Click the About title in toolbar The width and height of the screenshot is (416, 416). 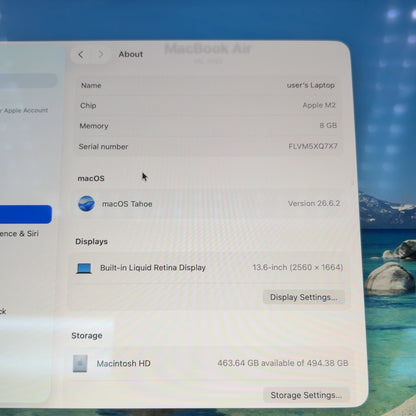pos(131,54)
